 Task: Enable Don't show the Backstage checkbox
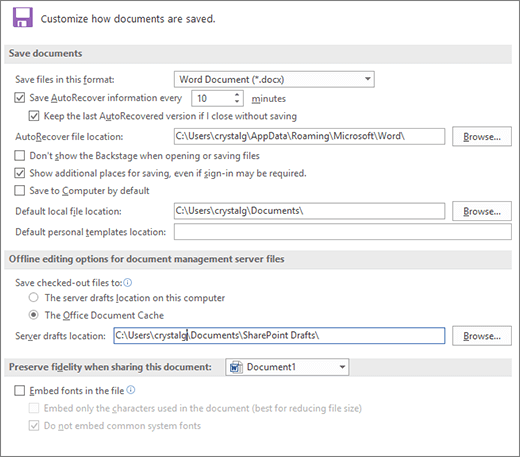19,155
